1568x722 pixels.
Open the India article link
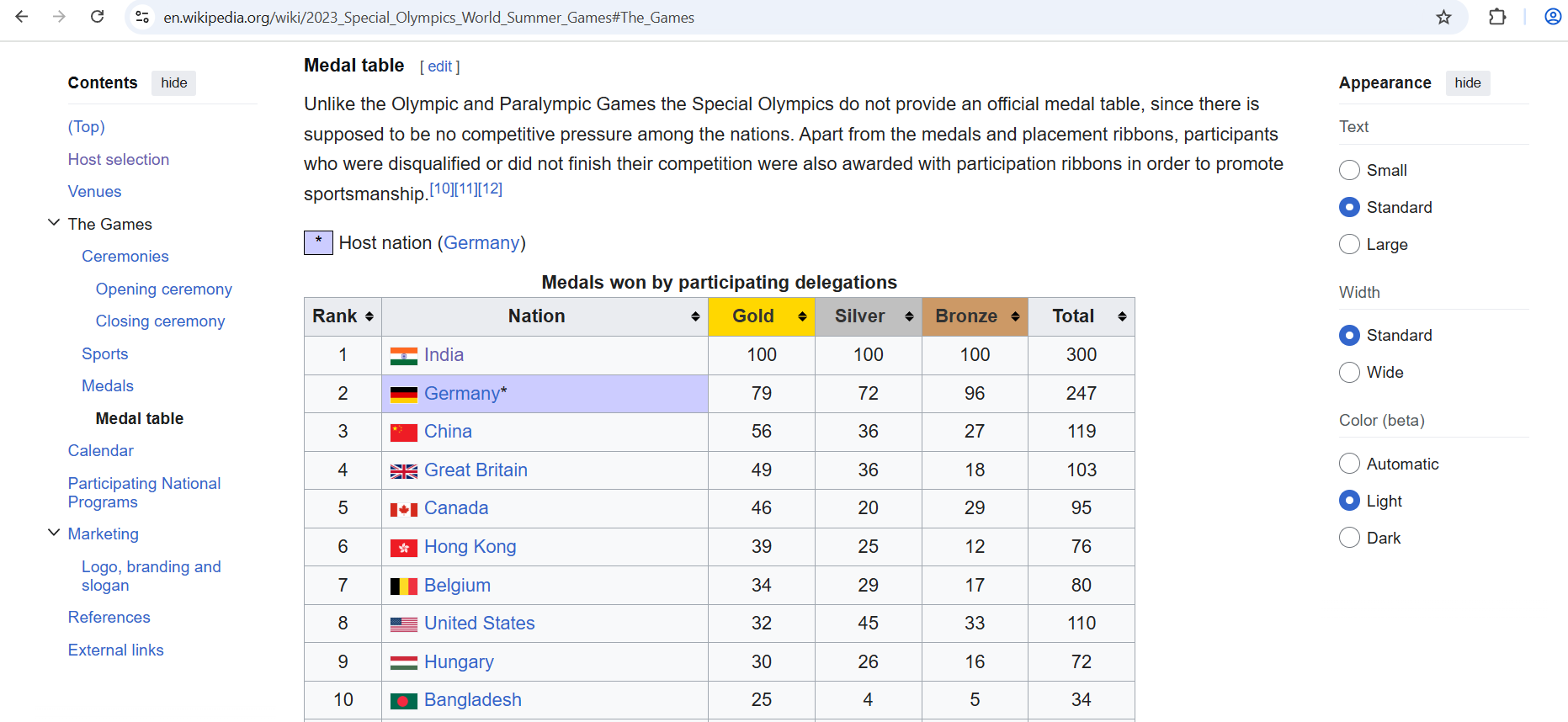click(x=444, y=354)
